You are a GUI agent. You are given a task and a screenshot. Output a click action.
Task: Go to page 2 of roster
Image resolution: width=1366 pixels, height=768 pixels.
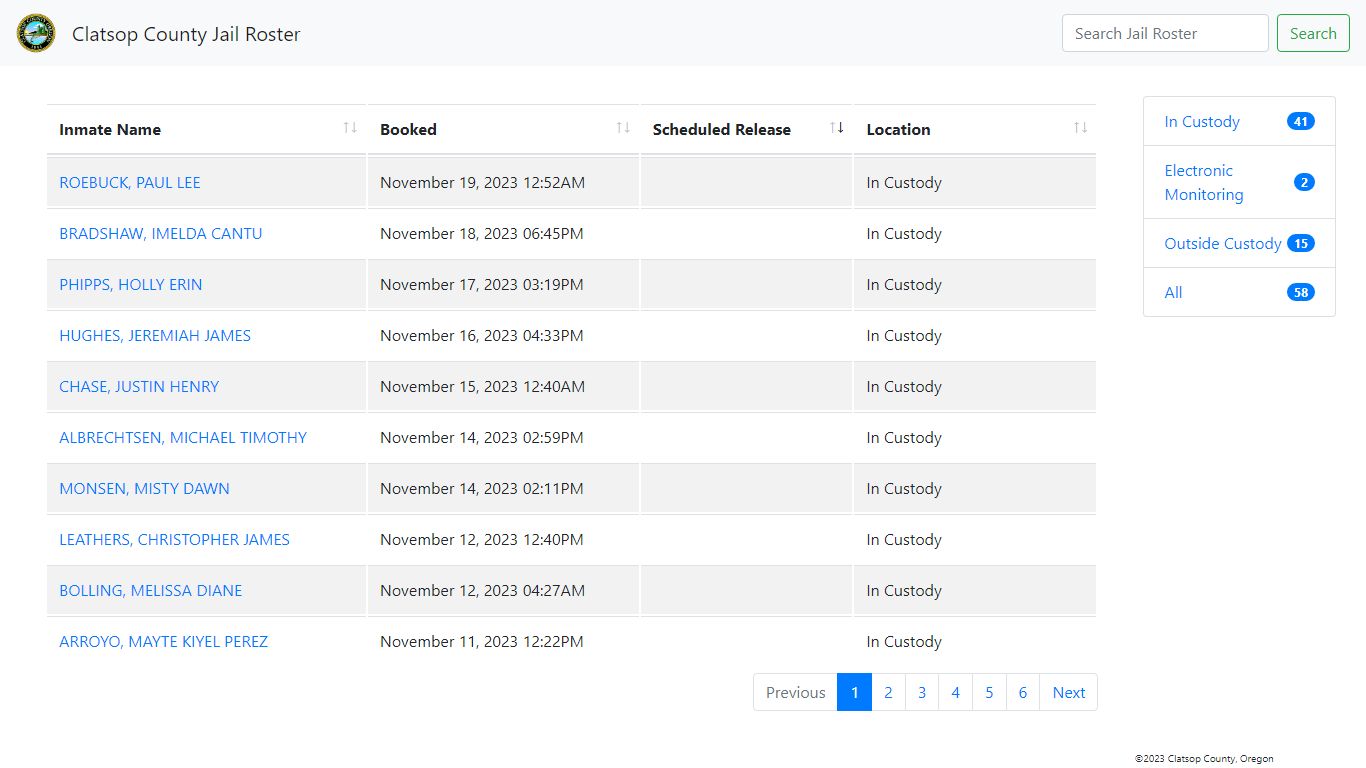tap(888, 692)
